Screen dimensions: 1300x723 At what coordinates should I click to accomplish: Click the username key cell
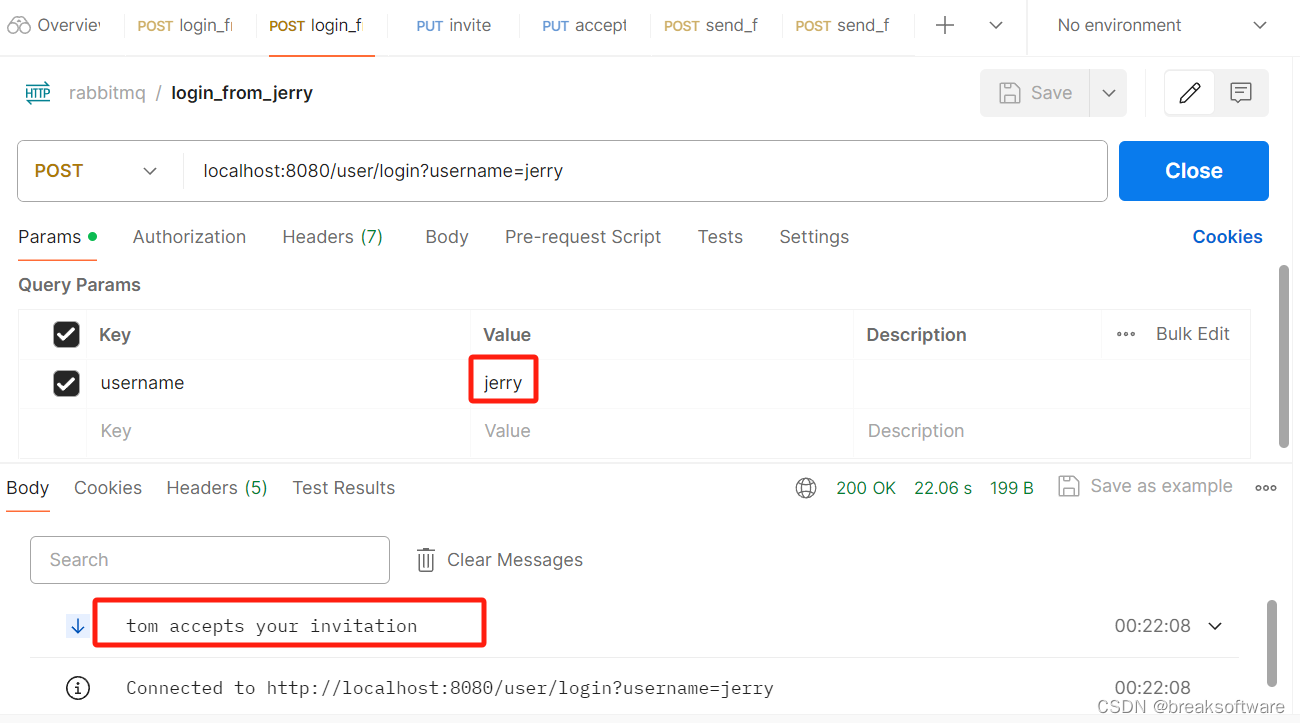(x=278, y=383)
